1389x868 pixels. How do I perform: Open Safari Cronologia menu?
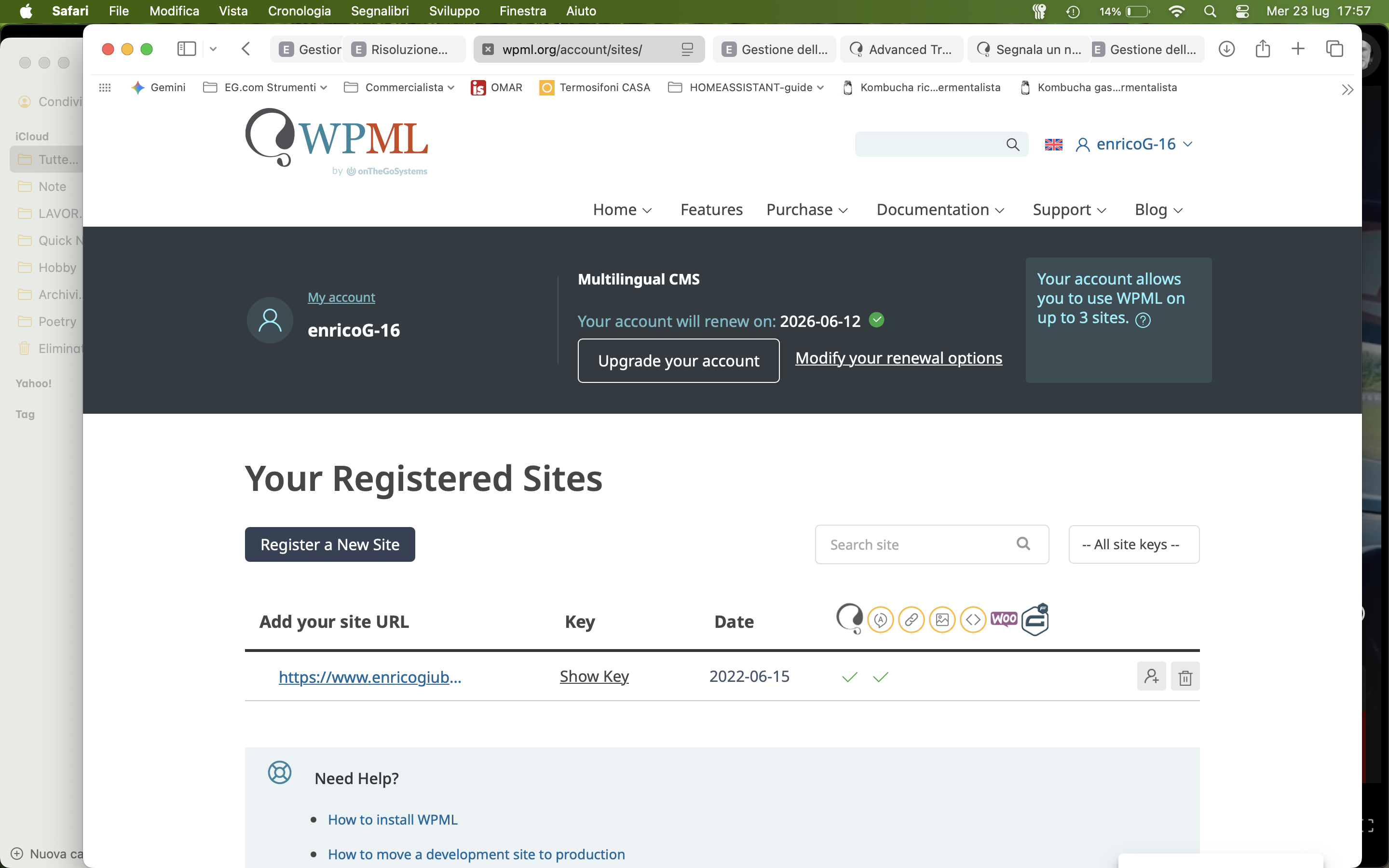click(299, 11)
